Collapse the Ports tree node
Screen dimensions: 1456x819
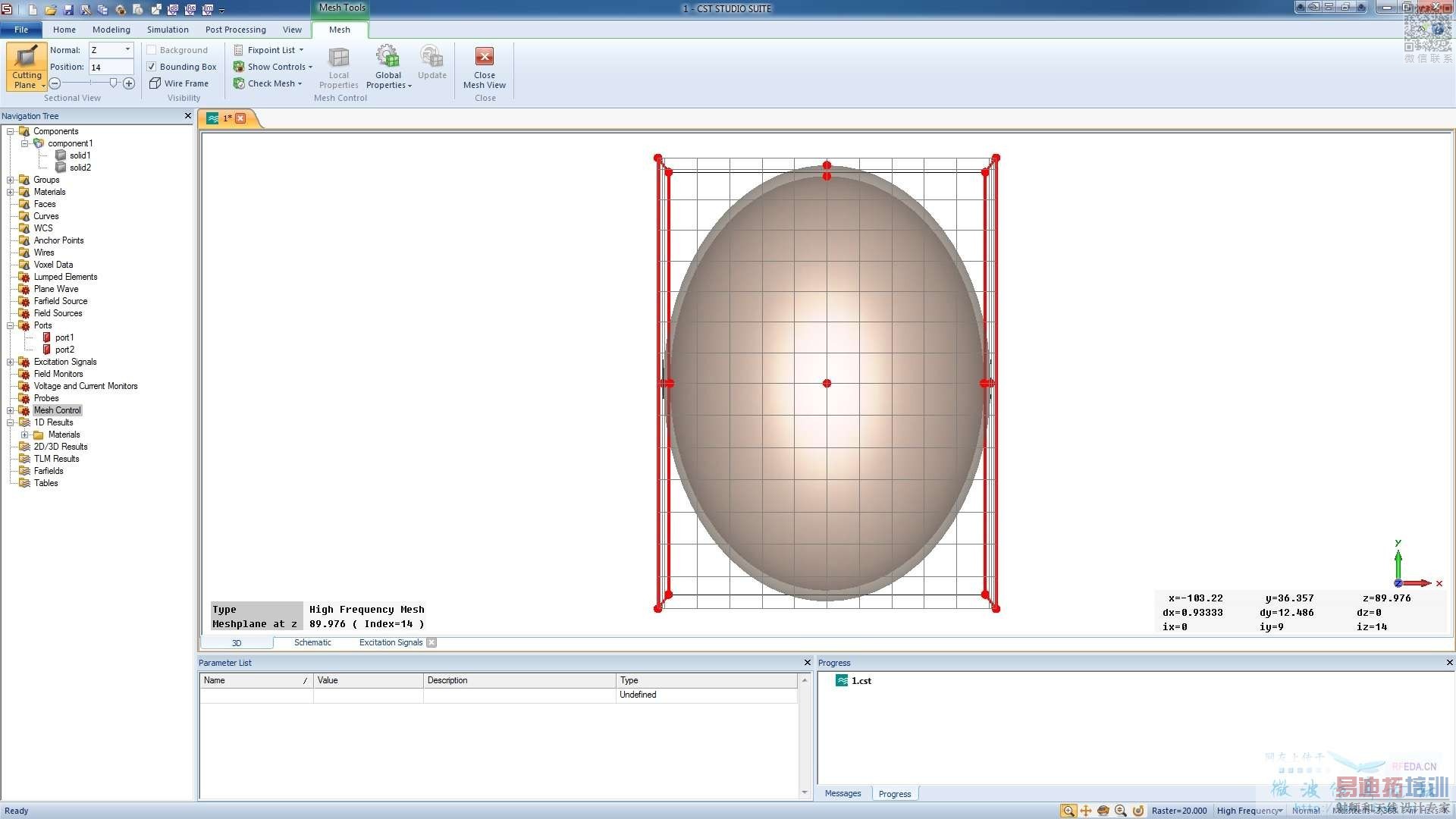(11, 325)
